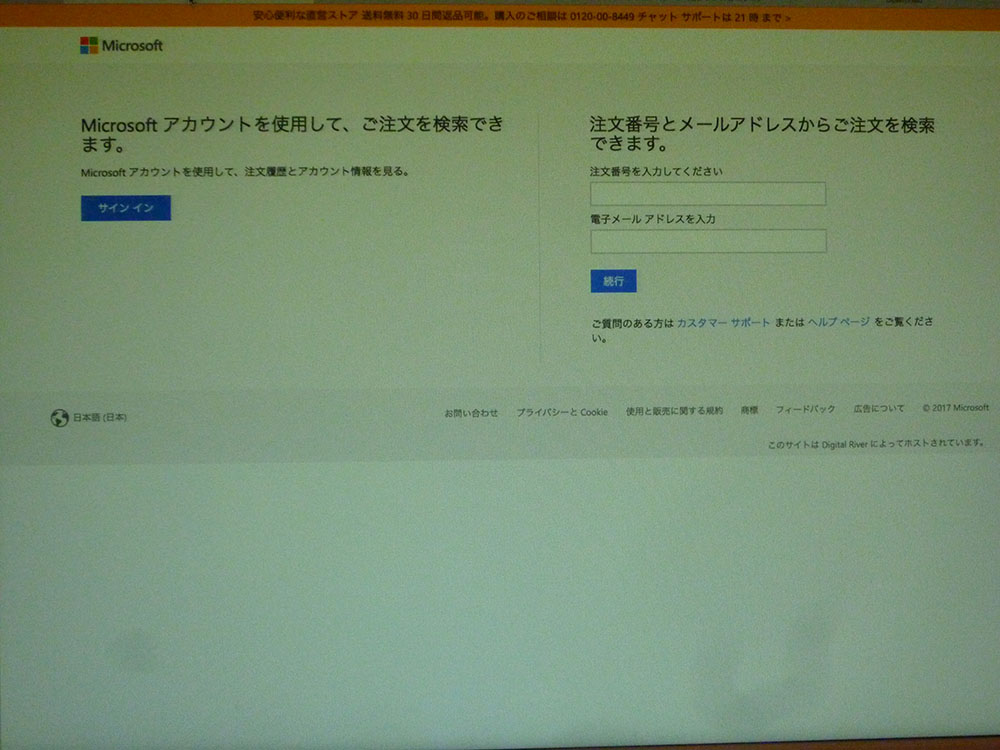Change language via 日本語 (日本) link
The width and height of the screenshot is (1000, 750).
(99, 417)
